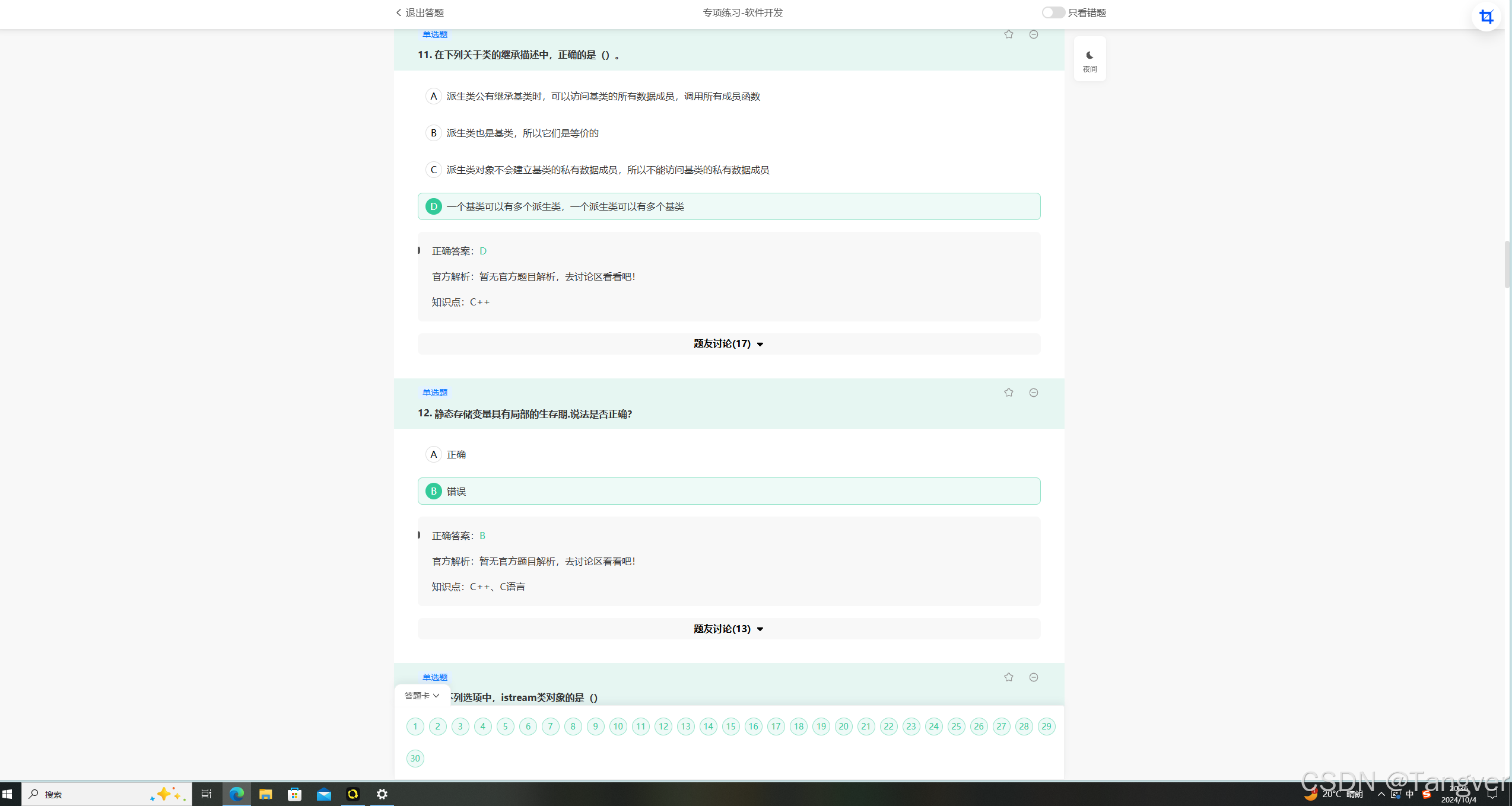
Task: Open Microsoft Edge from the taskbar
Action: (236, 794)
